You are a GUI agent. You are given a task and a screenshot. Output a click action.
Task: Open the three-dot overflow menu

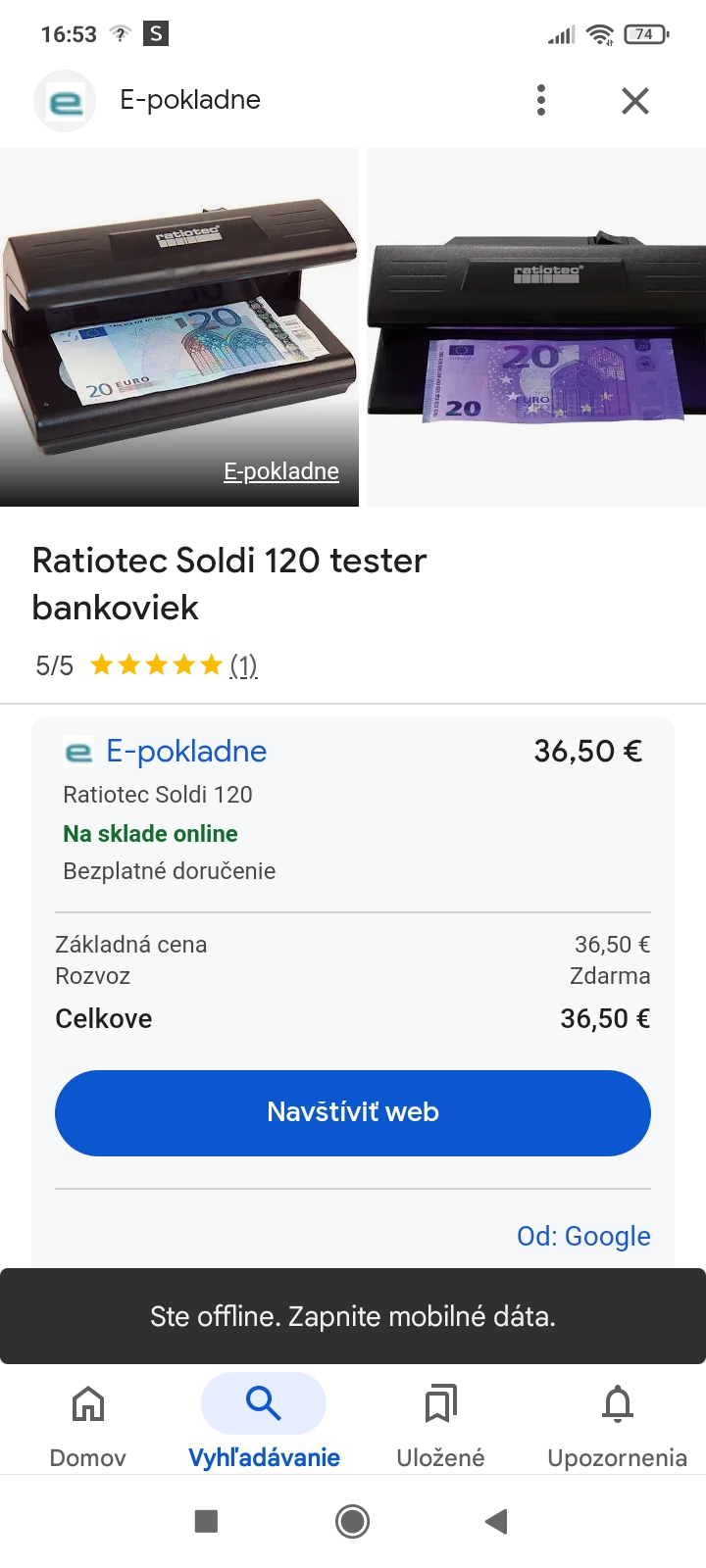540,100
